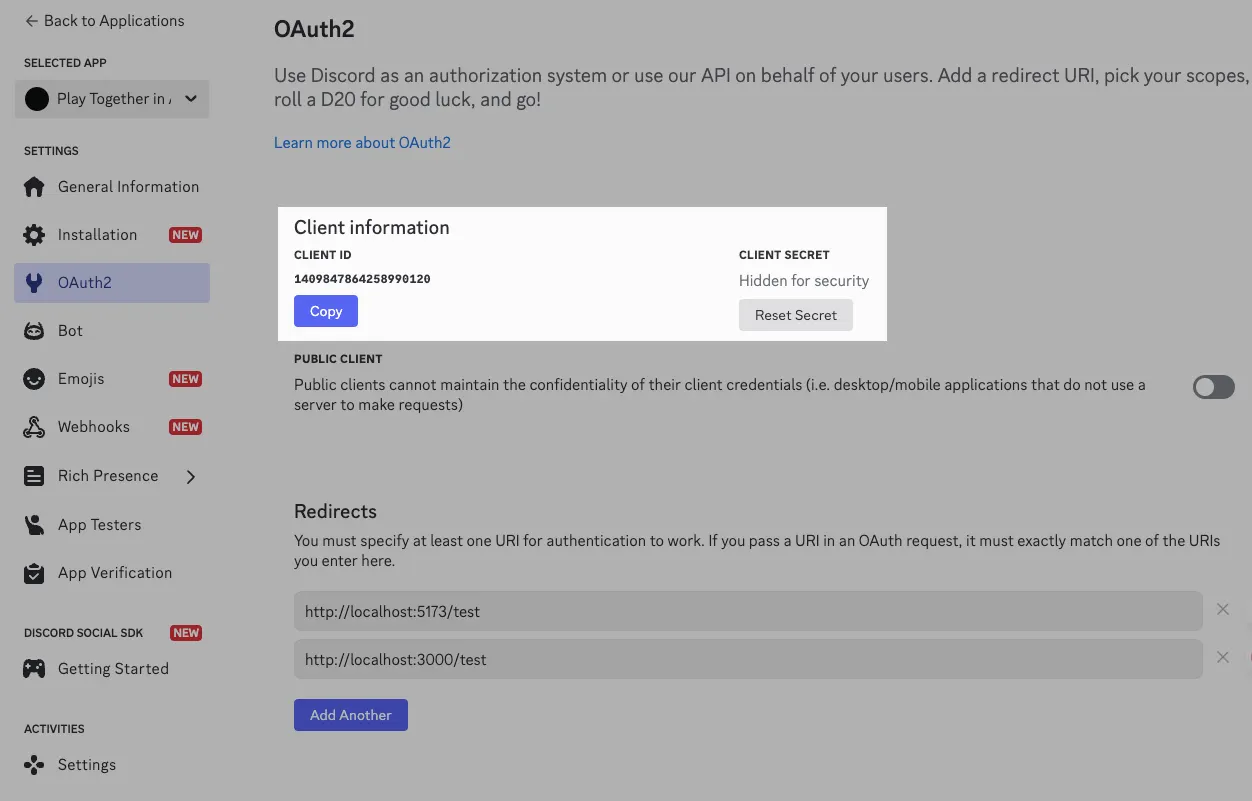Go back to Applications
This screenshot has height=801, width=1252.
[104, 21]
